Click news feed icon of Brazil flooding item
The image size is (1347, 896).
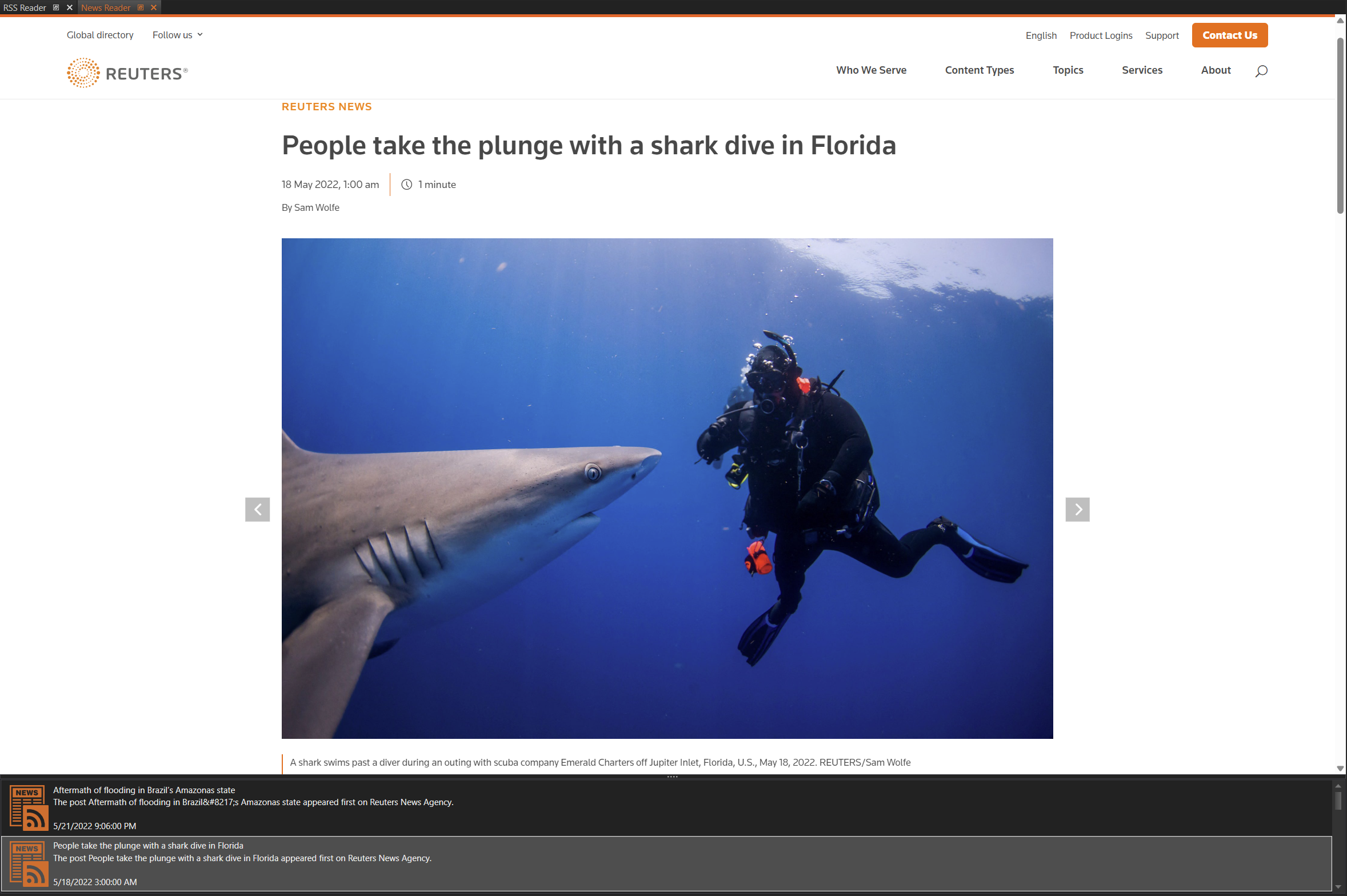[x=29, y=807]
